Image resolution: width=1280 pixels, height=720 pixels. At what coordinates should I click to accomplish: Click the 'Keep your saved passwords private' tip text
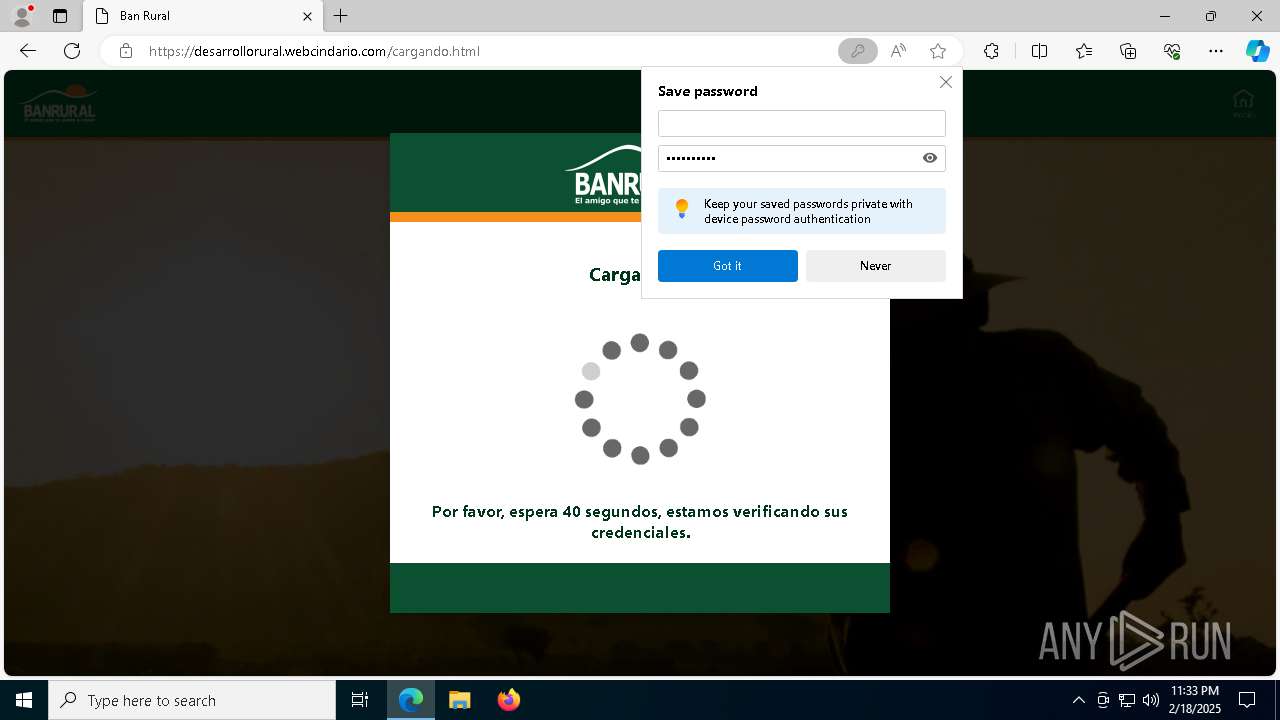tap(808, 211)
